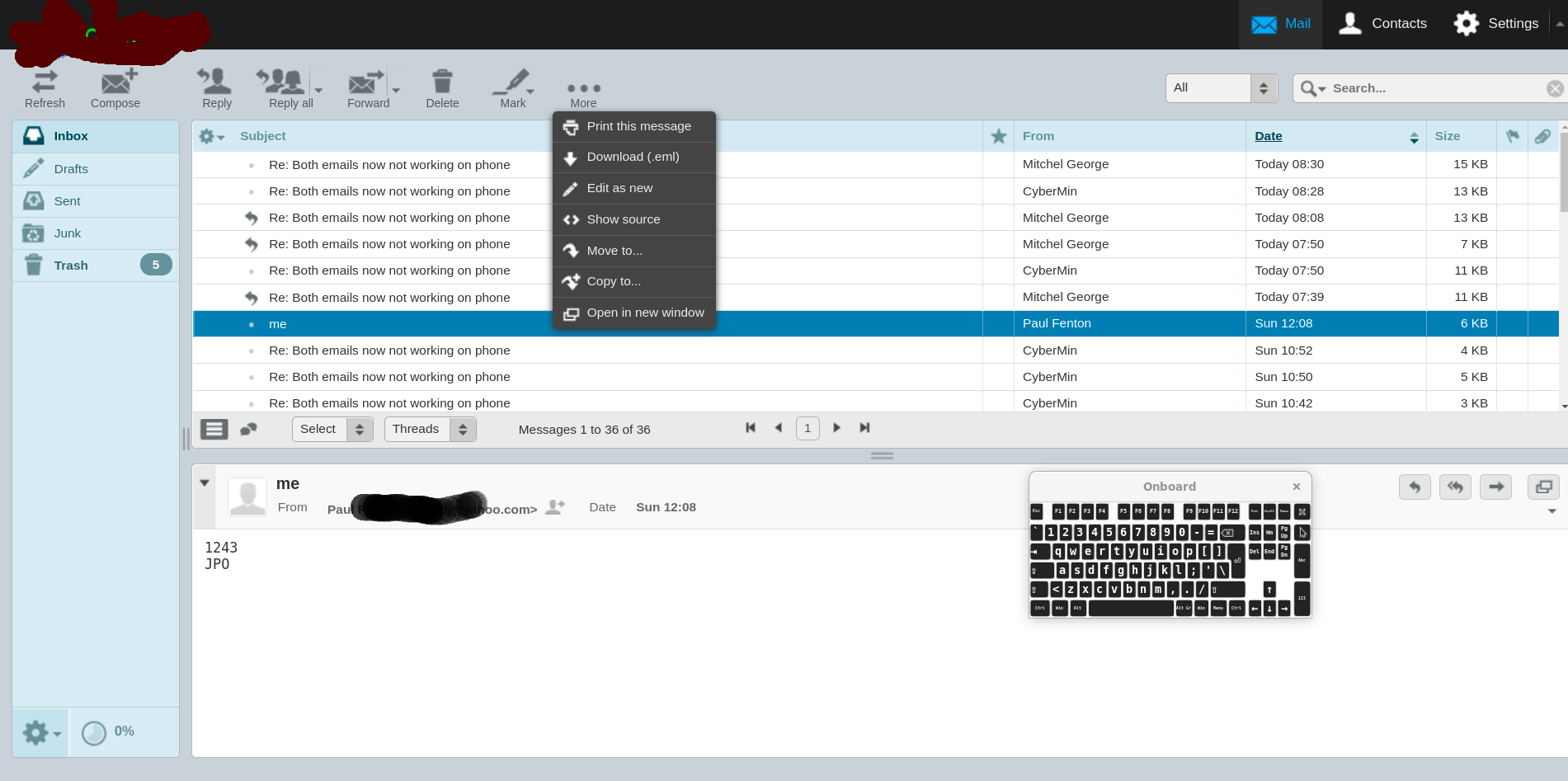
Task: Sort by Subject column
Action: coord(262,136)
